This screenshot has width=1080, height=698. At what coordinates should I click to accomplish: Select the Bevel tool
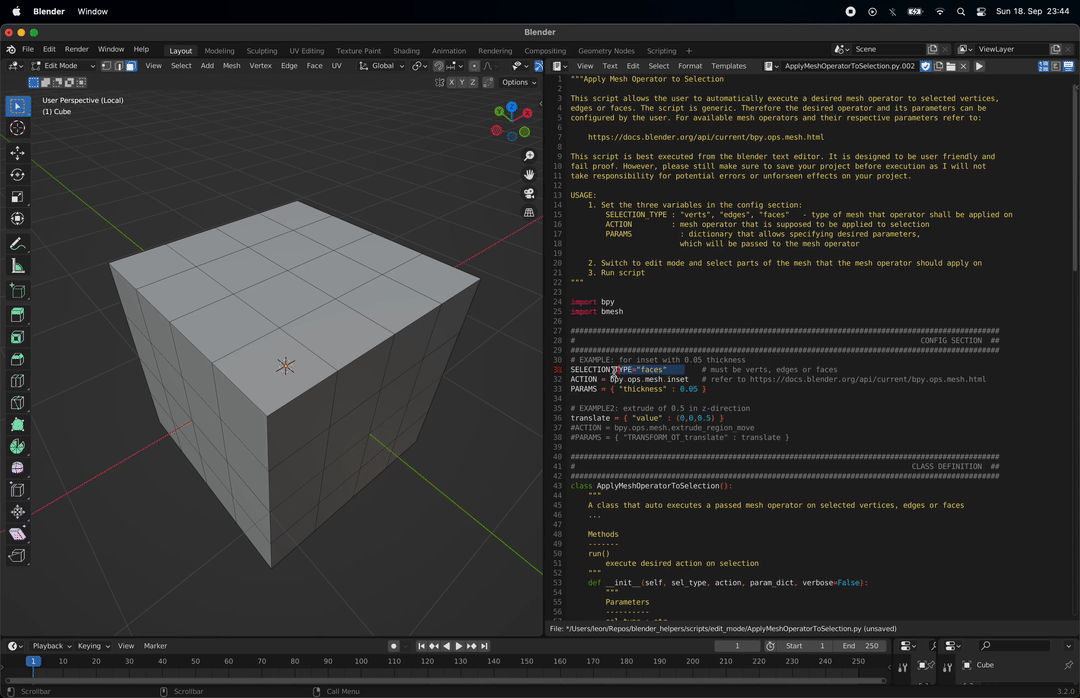(17, 359)
